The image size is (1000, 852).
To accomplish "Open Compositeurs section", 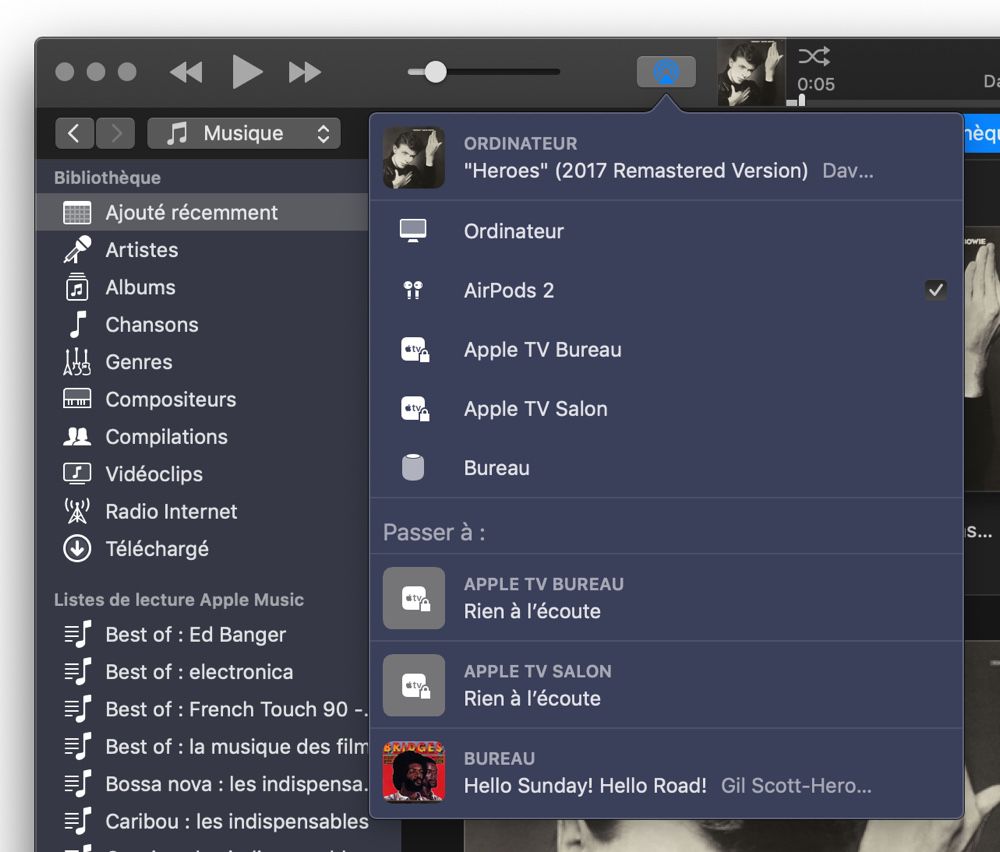I will [202, 399].
